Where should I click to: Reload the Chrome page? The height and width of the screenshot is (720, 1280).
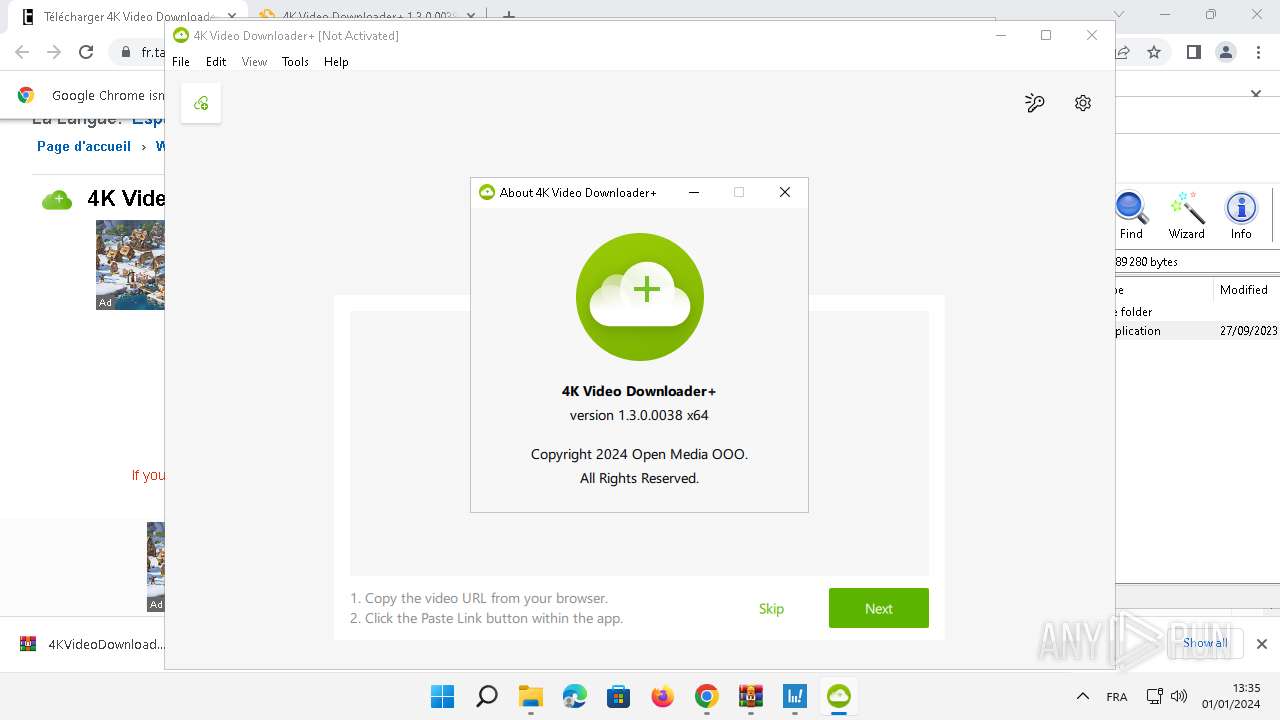[86, 52]
